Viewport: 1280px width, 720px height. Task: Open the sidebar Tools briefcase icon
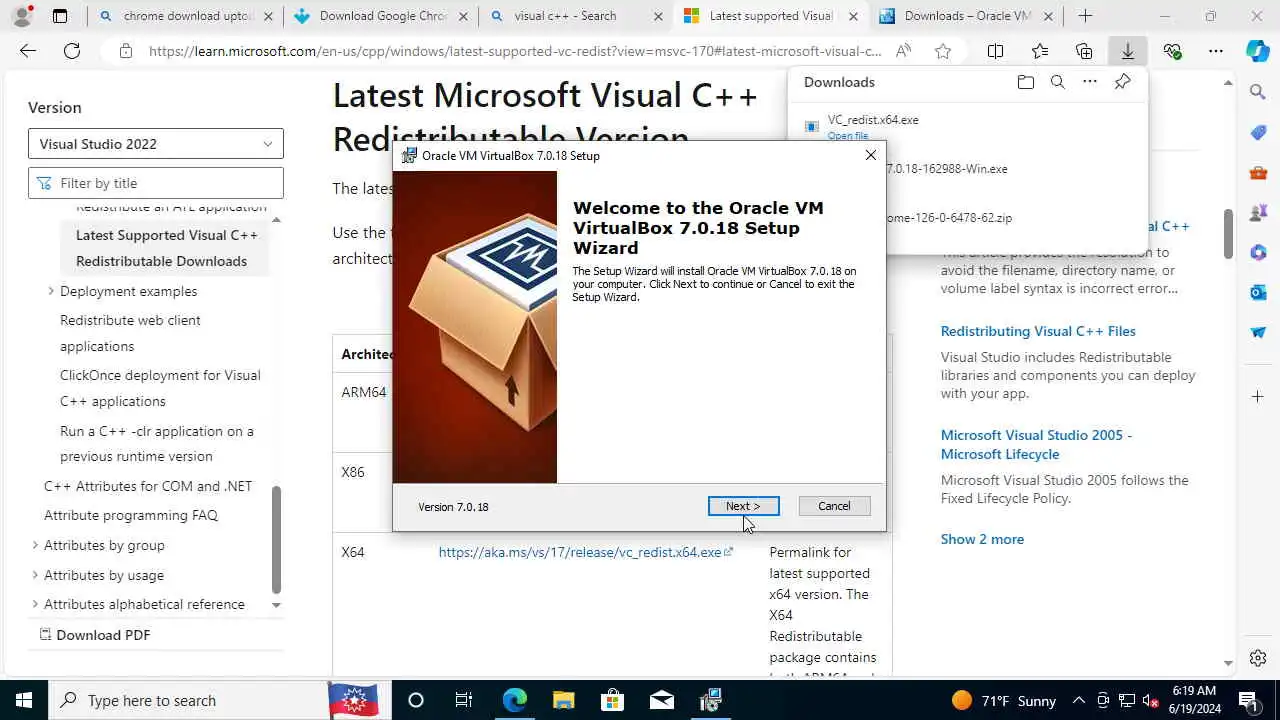(1258, 172)
